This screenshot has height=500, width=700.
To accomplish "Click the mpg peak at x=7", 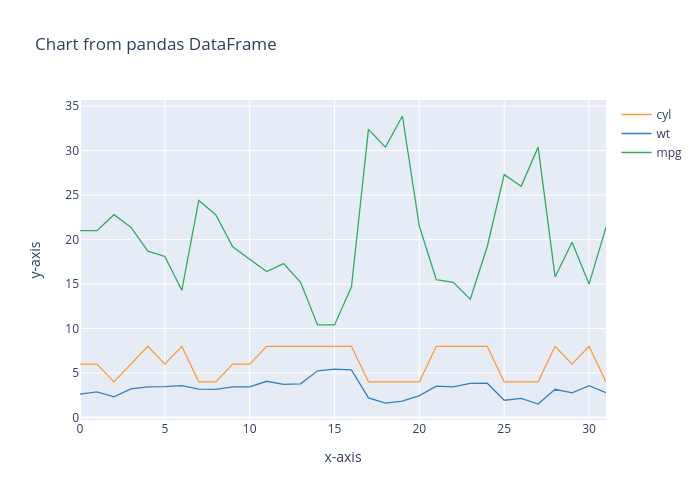I will (199, 200).
